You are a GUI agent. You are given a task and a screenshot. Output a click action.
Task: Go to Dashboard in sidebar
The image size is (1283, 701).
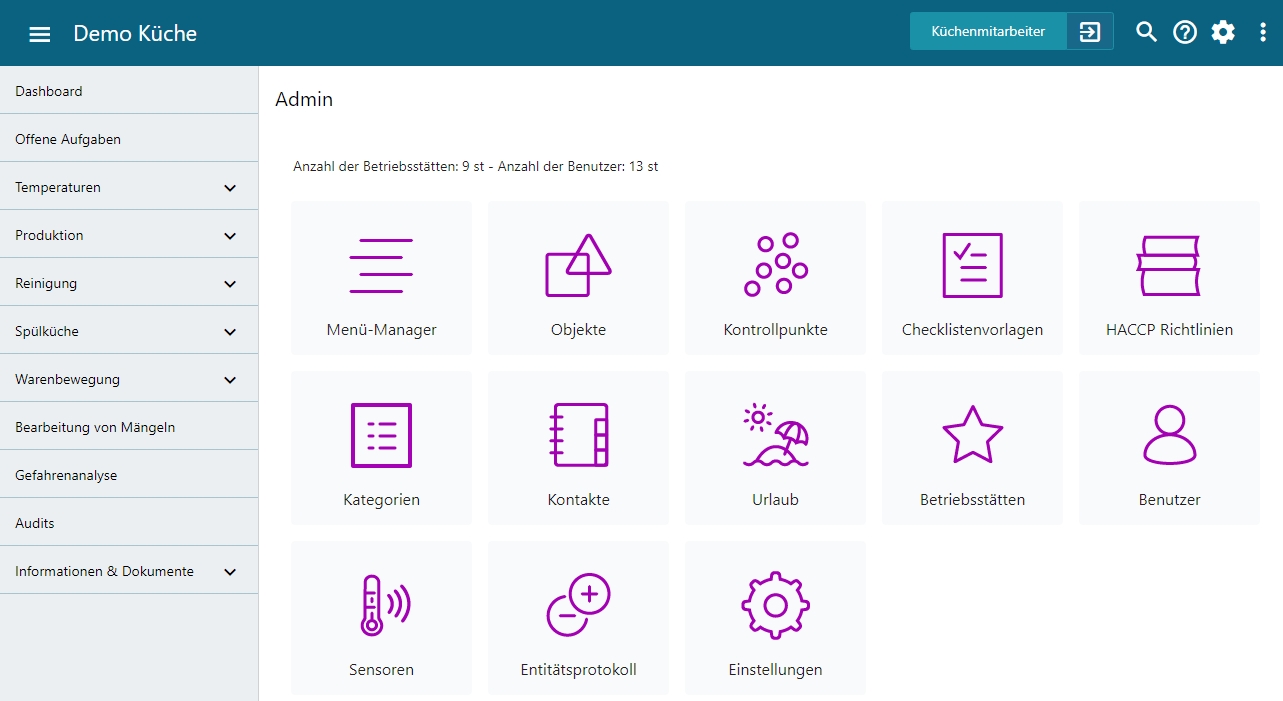coord(129,91)
